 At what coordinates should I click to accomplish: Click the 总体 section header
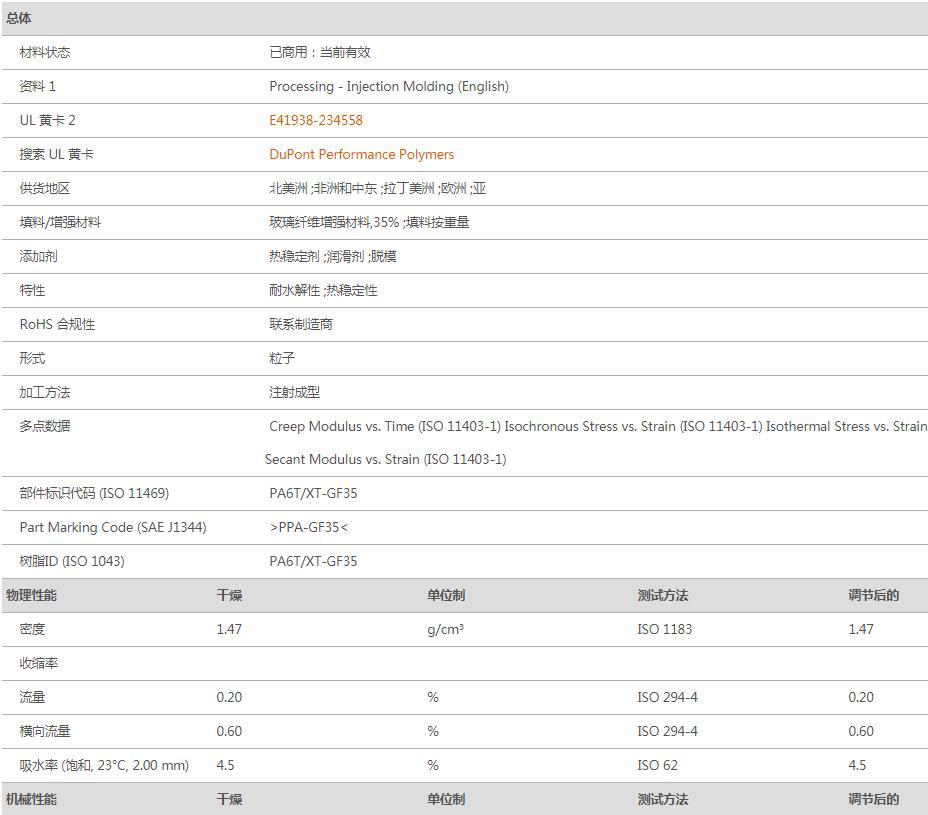19,18
